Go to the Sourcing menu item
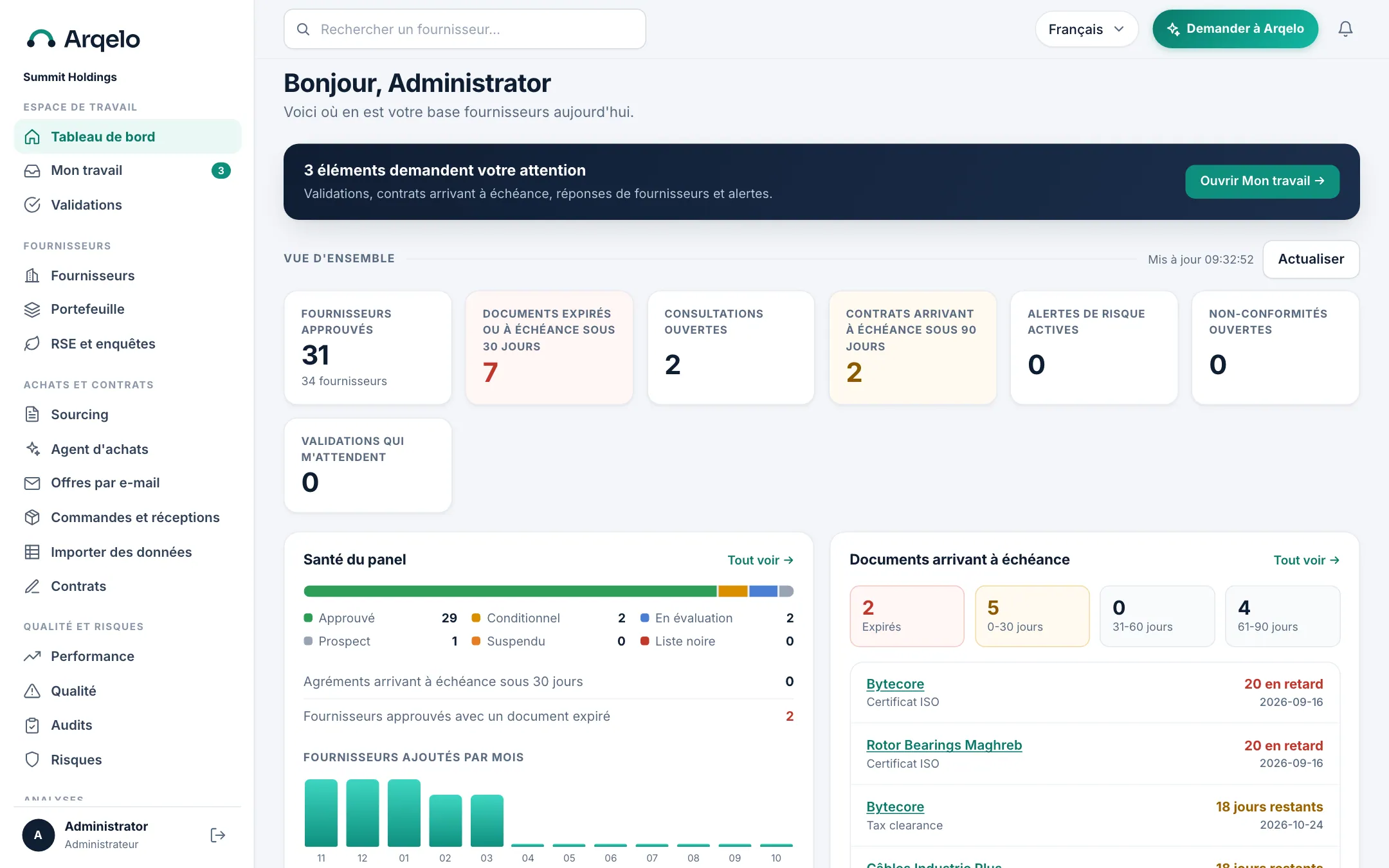The height and width of the screenshot is (868, 1389). coord(128,415)
